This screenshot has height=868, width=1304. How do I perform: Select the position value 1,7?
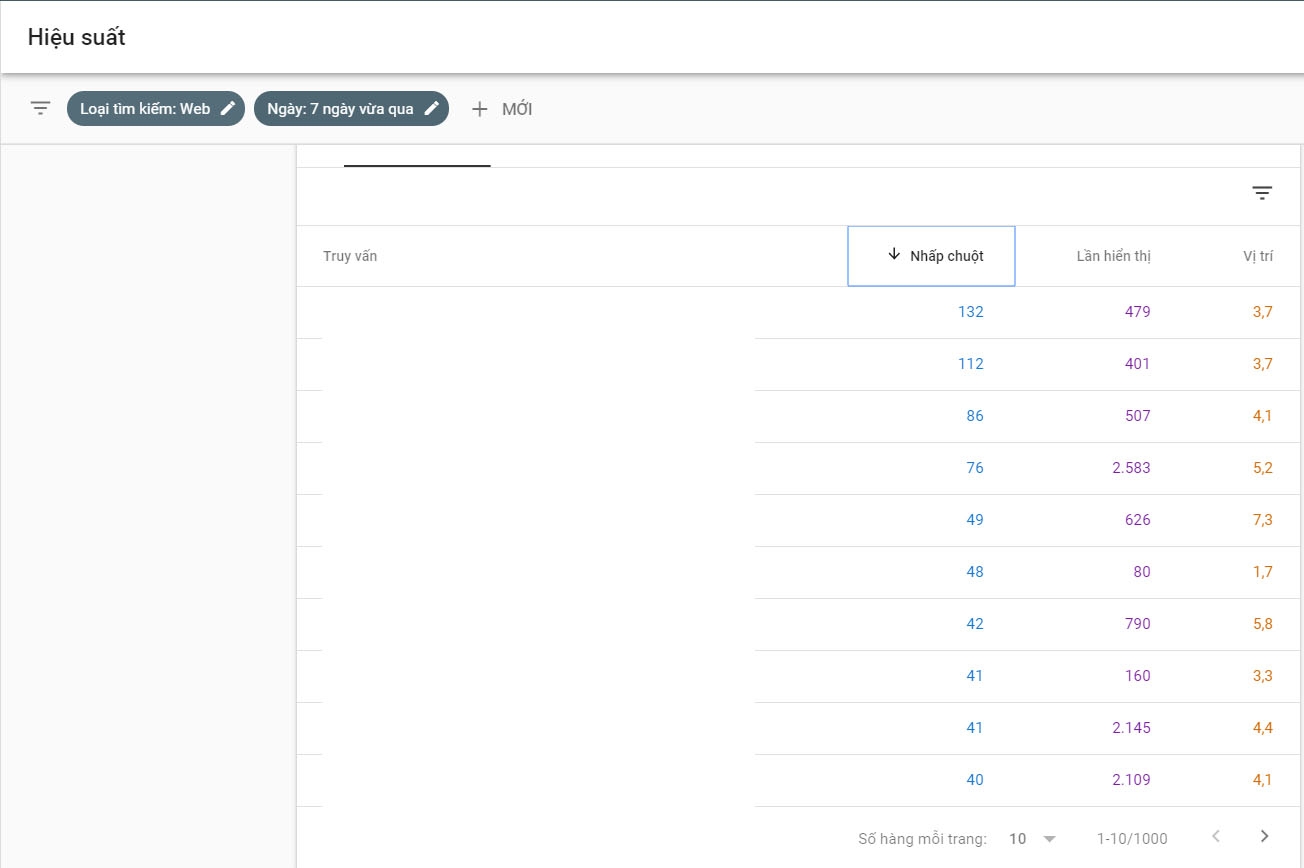click(x=1263, y=572)
